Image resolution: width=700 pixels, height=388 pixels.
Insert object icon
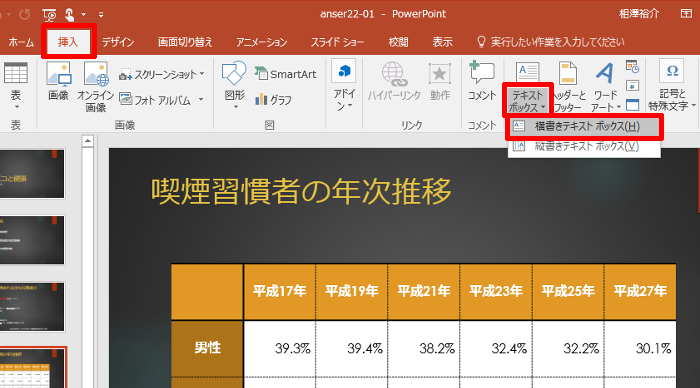(x=632, y=105)
